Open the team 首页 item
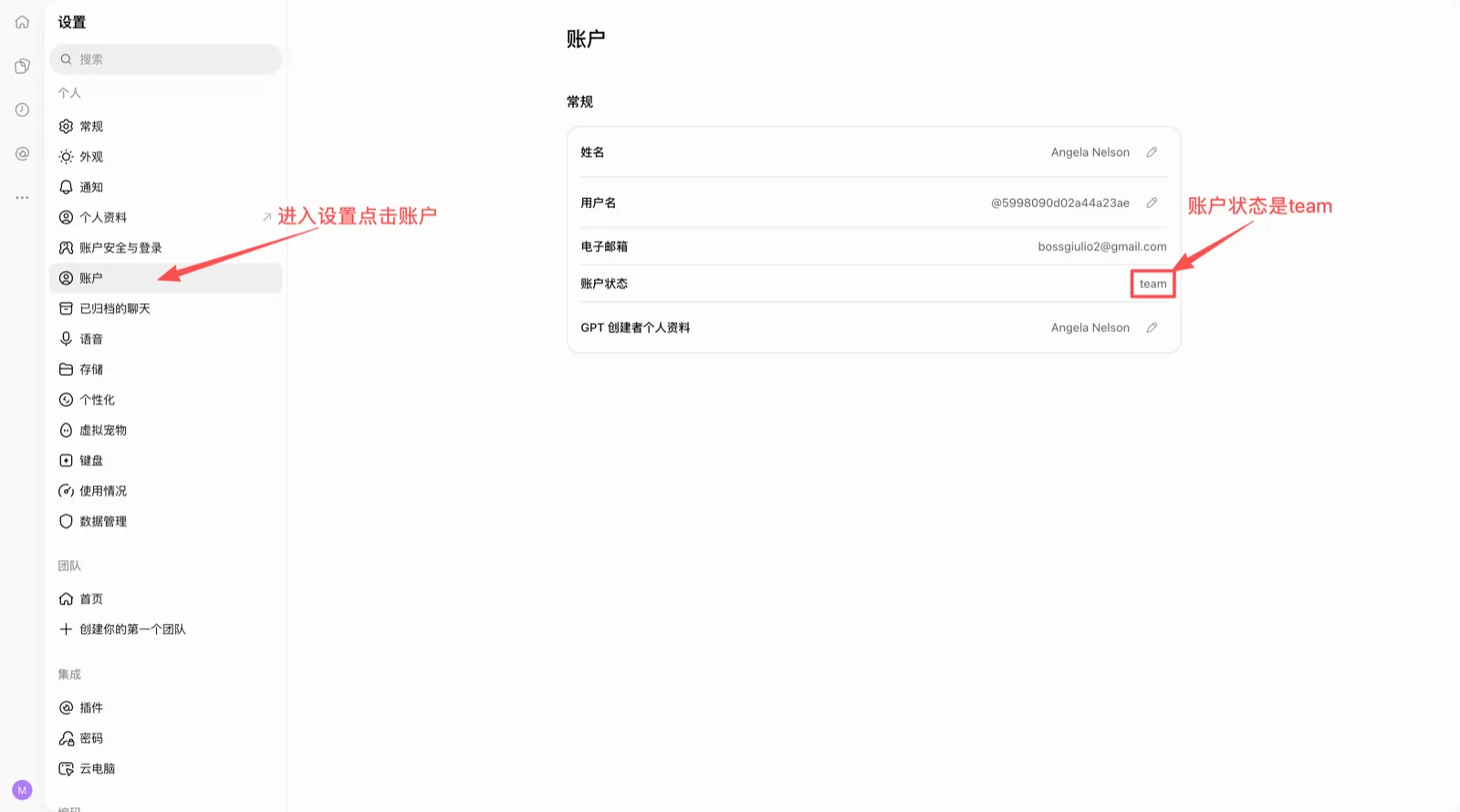 tap(166, 599)
